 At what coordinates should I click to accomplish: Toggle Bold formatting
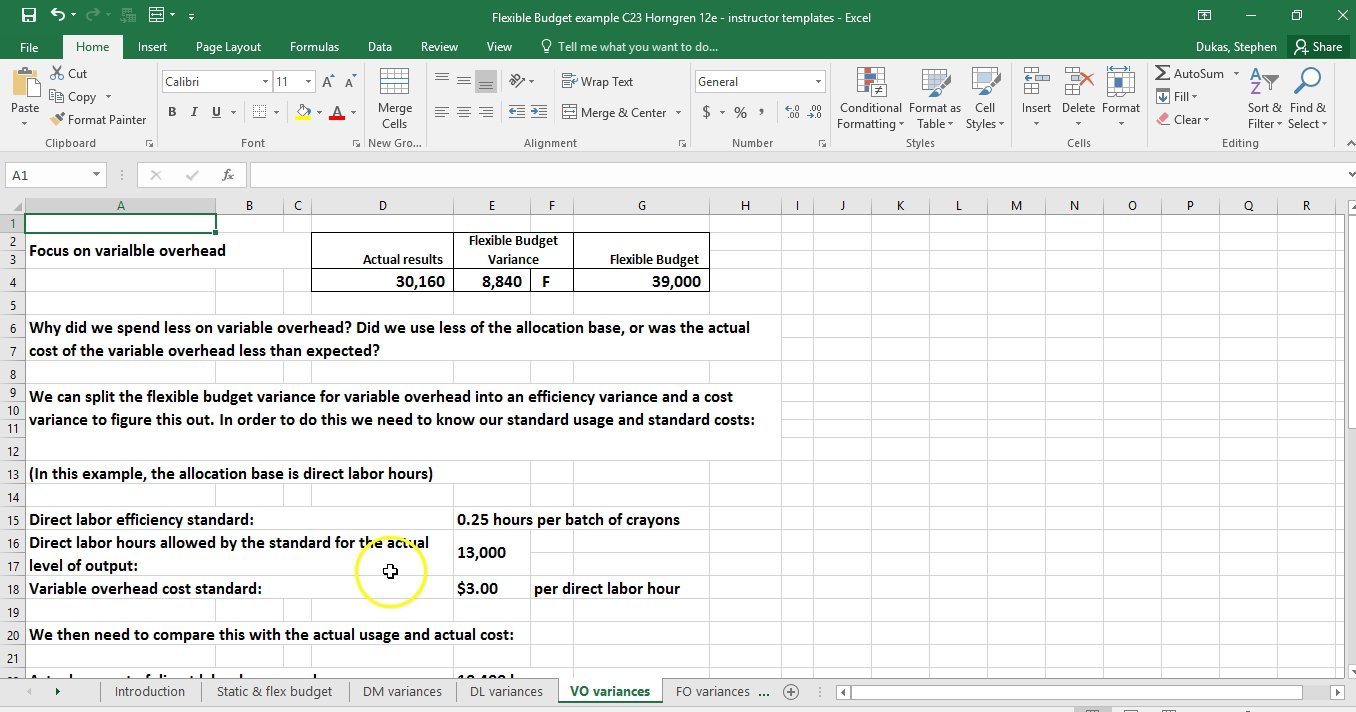click(172, 112)
